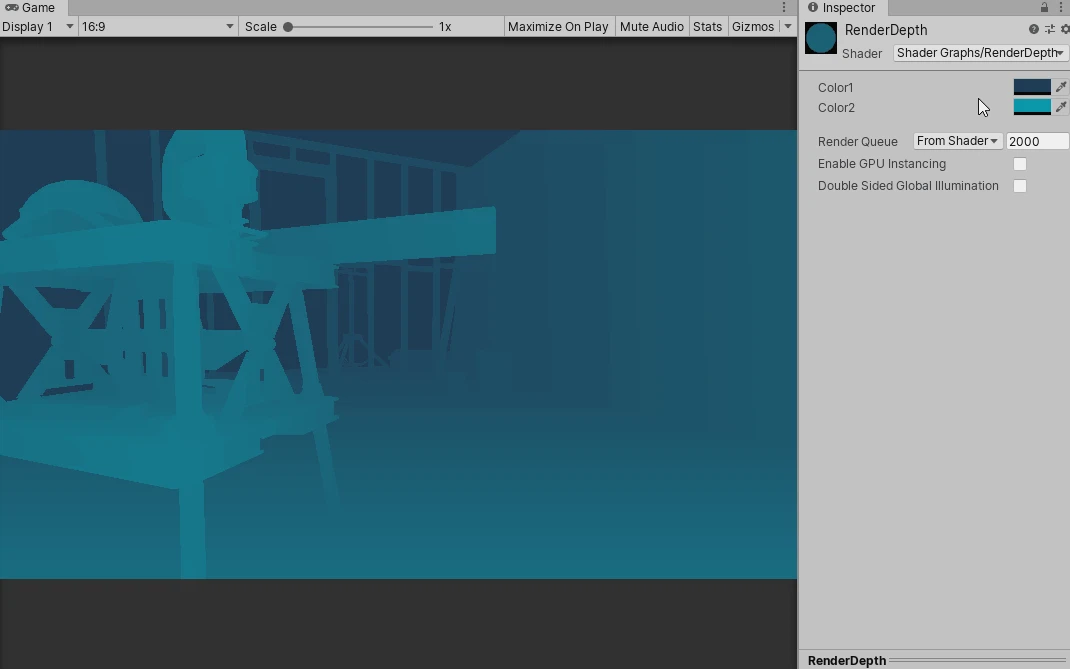Screen dimensions: 1070x669
Task: Click the RenderDepth material name title
Action: [x=886, y=30]
